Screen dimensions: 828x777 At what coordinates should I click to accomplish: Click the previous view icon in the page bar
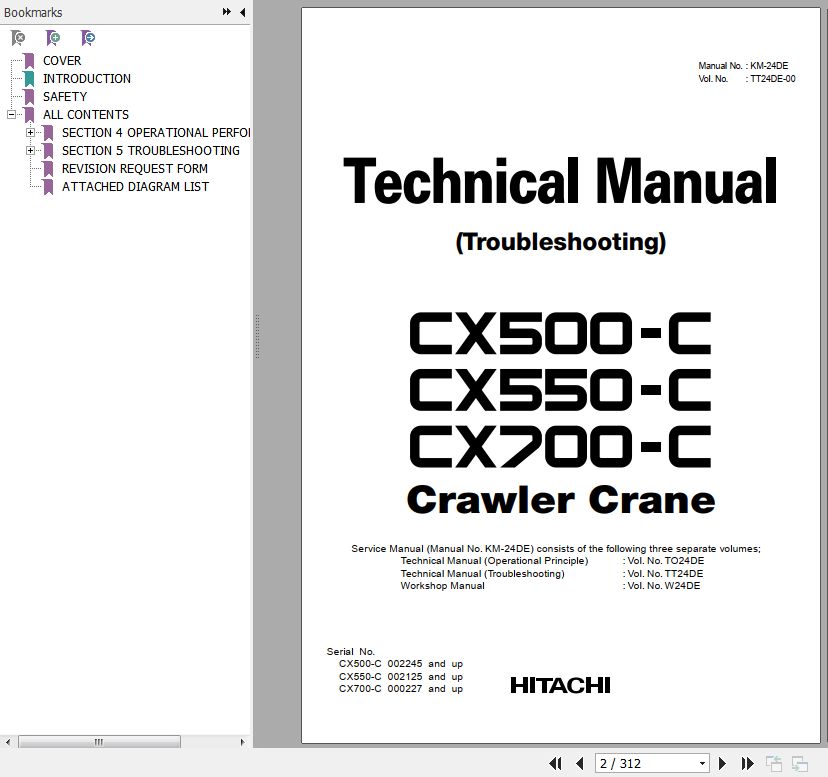(774, 764)
